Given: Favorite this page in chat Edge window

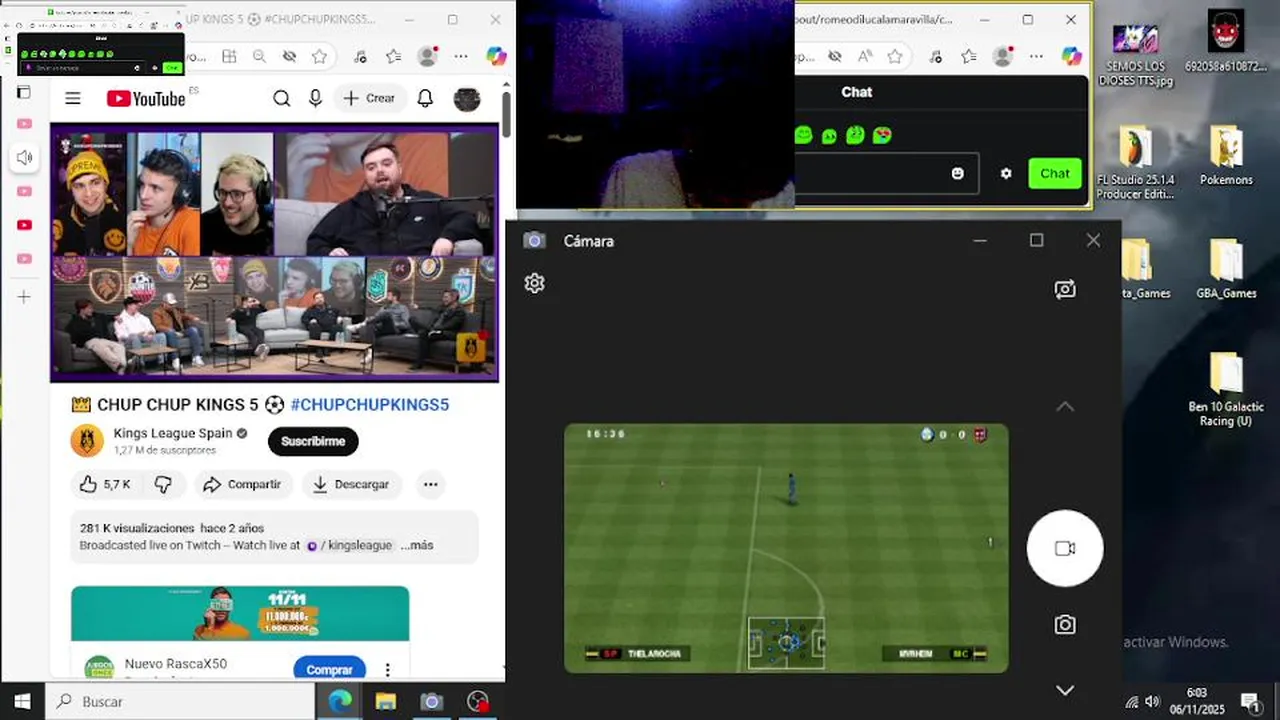Looking at the screenshot, I should click(895, 57).
